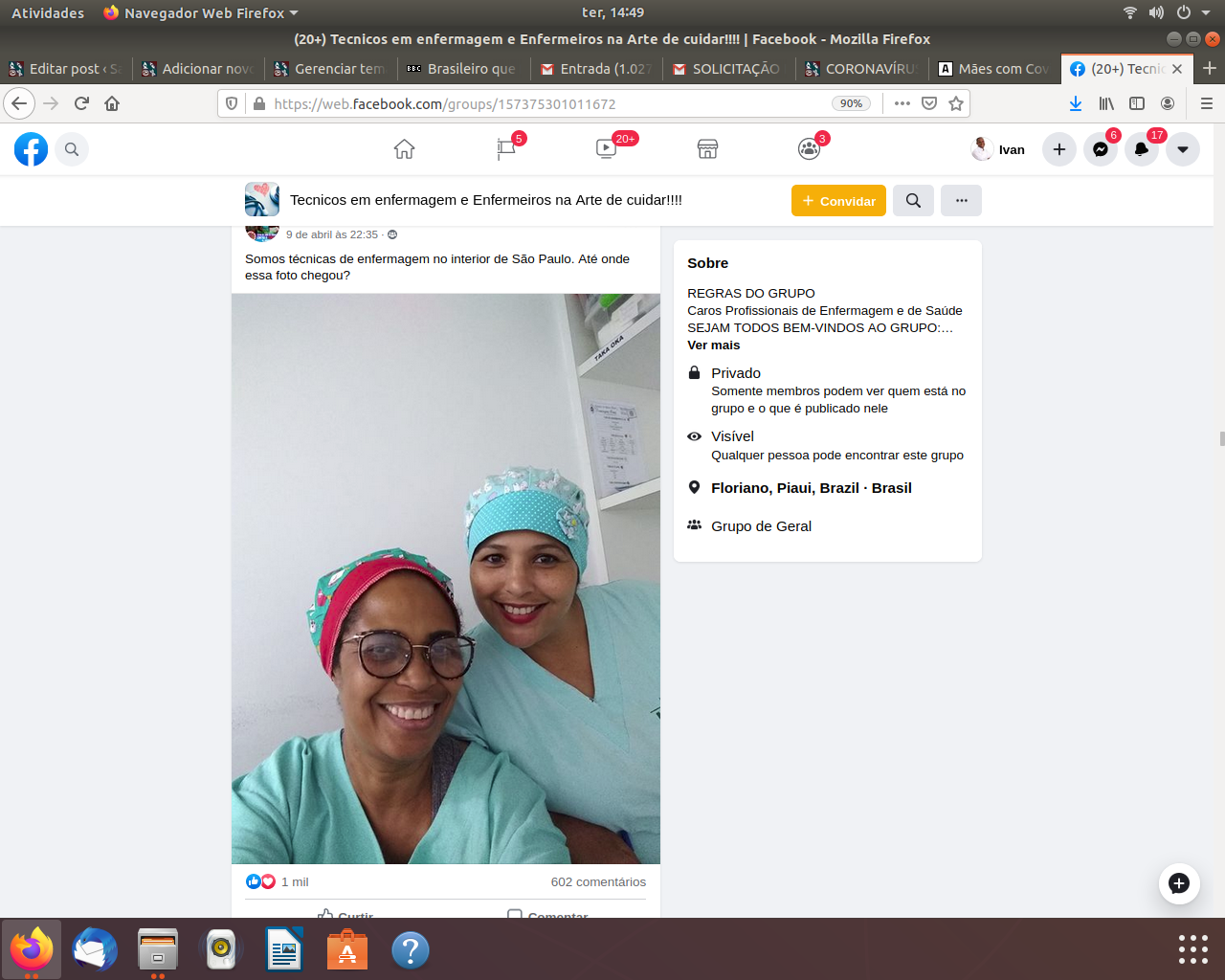
Task: Open Facebook notifications bell
Action: click(1142, 149)
